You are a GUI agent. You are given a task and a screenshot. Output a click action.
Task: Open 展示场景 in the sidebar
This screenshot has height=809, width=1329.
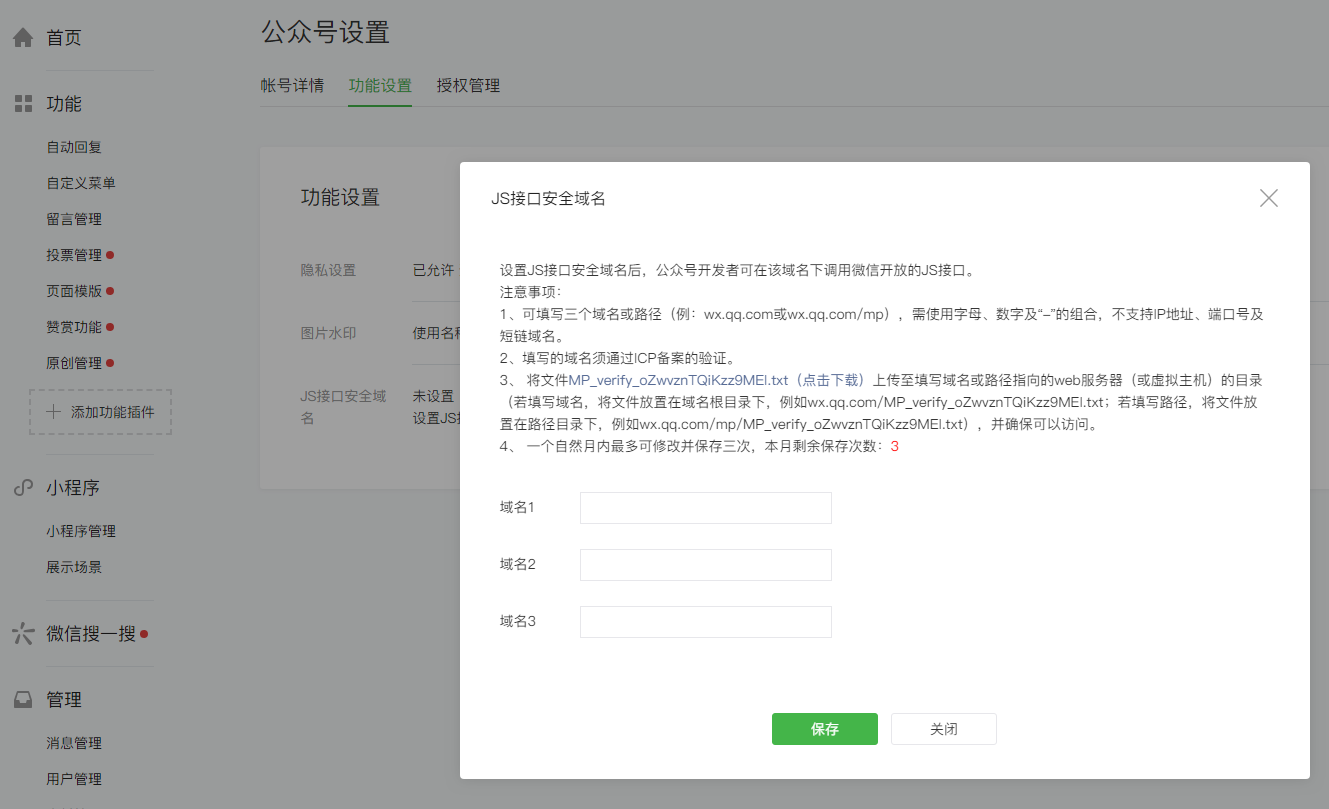(x=74, y=567)
